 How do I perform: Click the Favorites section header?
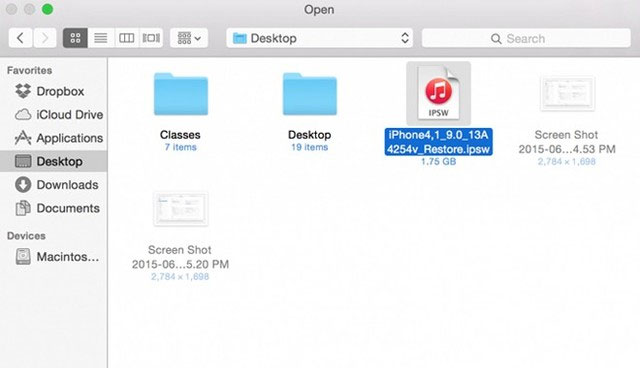coord(29,70)
